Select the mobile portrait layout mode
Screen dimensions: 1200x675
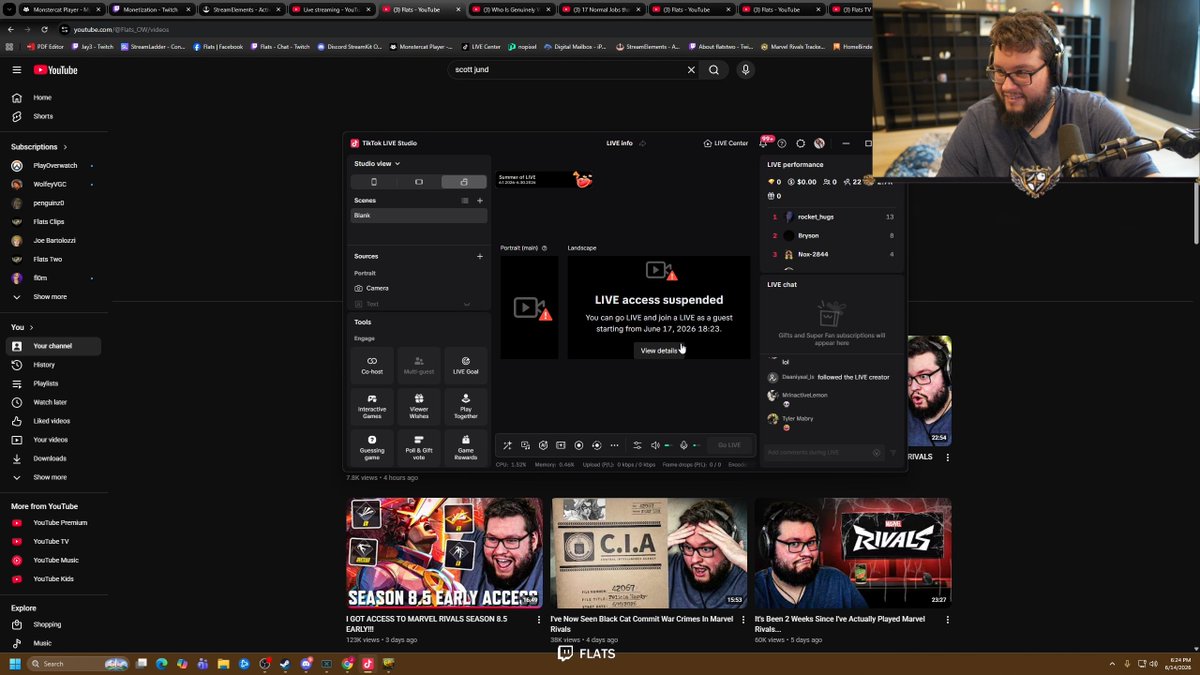click(374, 182)
